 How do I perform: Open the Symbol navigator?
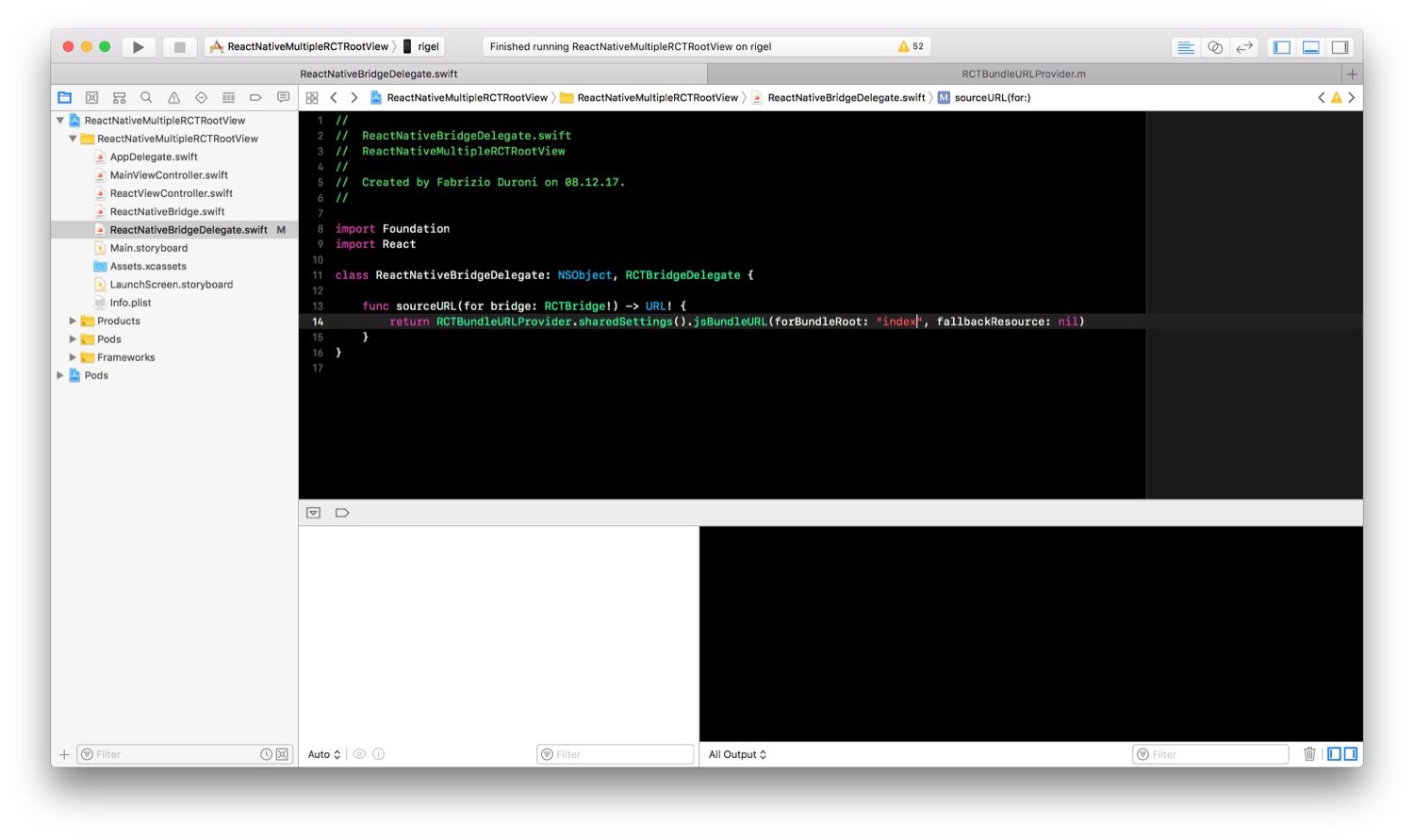click(x=119, y=97)
